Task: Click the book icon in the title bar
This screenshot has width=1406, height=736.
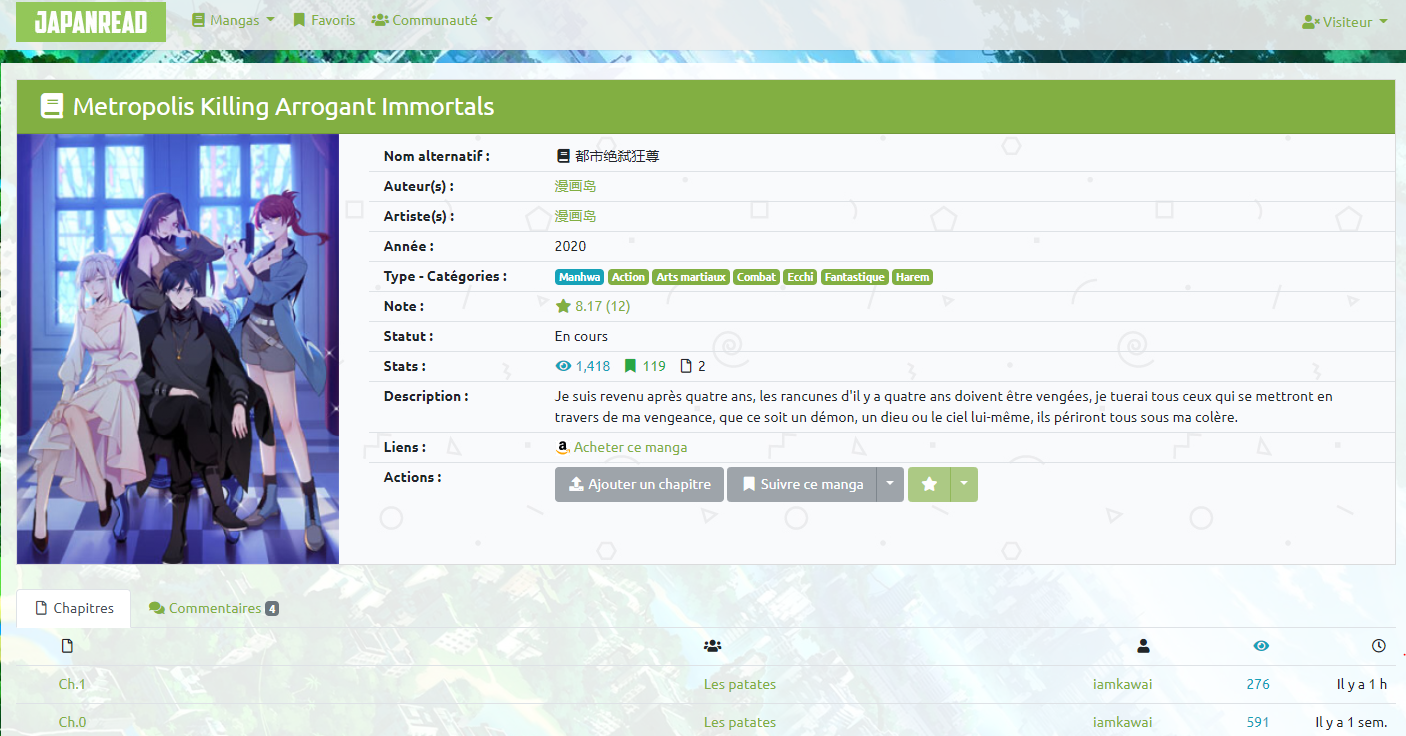Action: click(x=52, y=106)
